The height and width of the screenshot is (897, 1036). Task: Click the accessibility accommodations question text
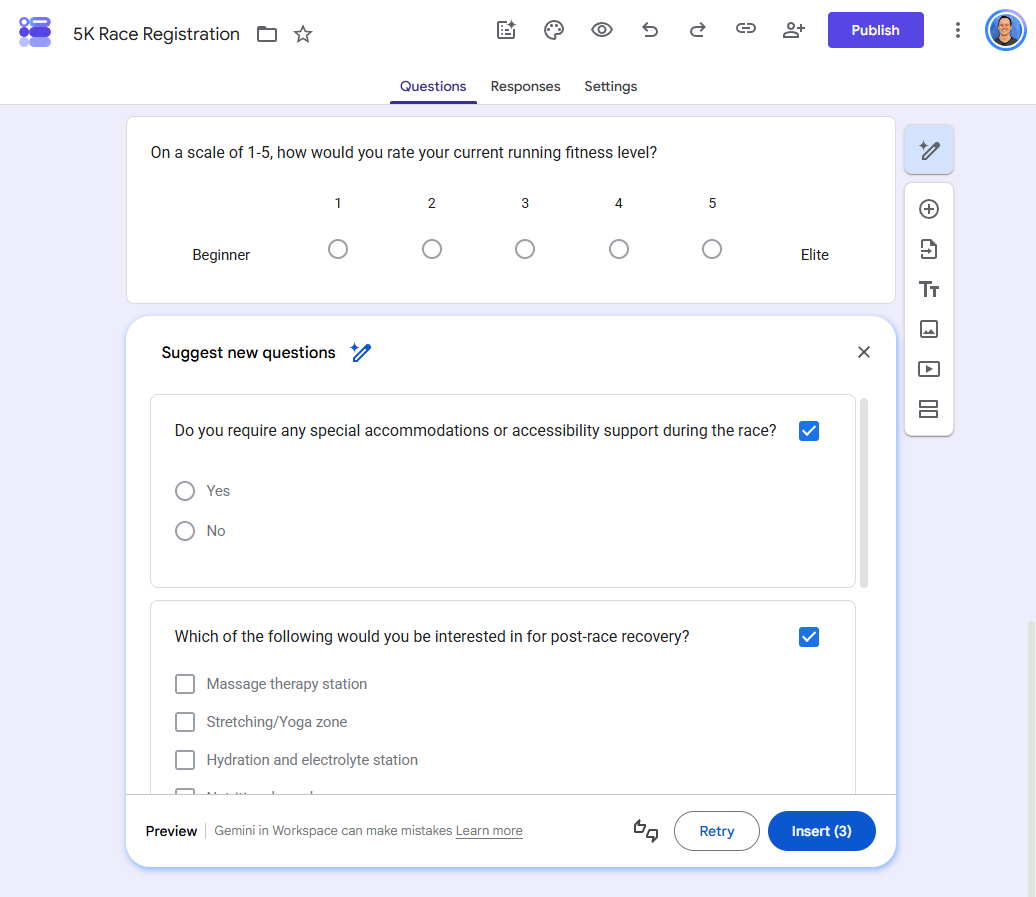click(475, 431)
